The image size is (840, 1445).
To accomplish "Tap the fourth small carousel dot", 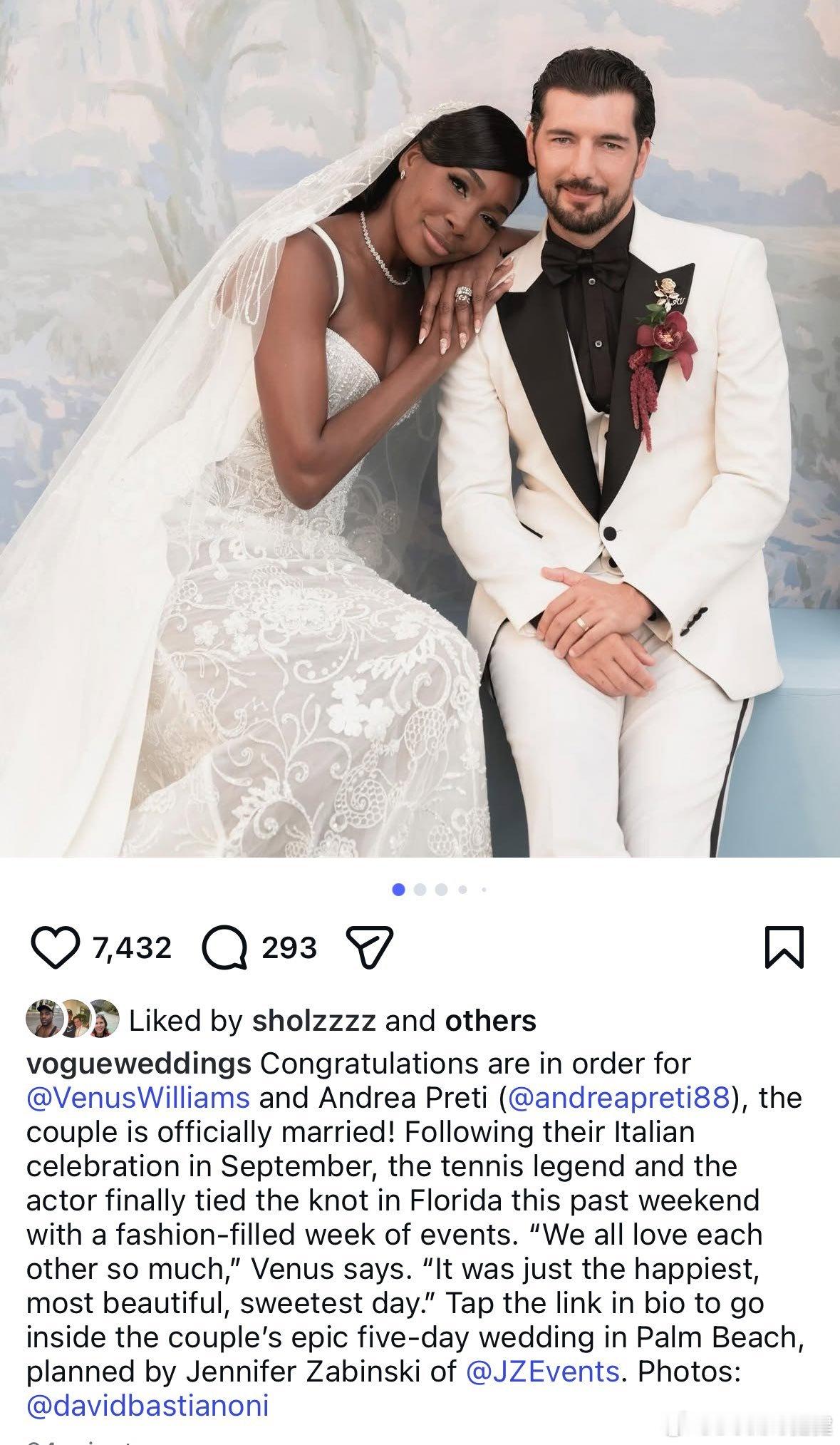I will [462, 889].
